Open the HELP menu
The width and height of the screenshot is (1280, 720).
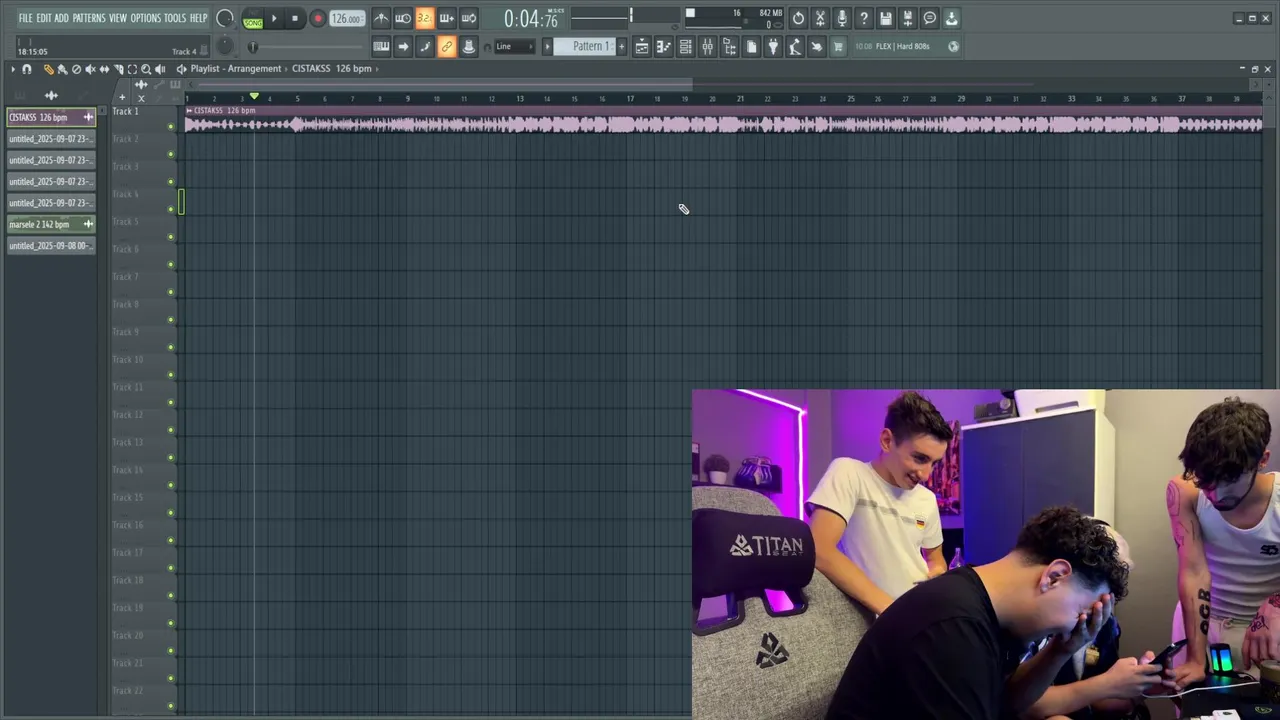(199, 18)
